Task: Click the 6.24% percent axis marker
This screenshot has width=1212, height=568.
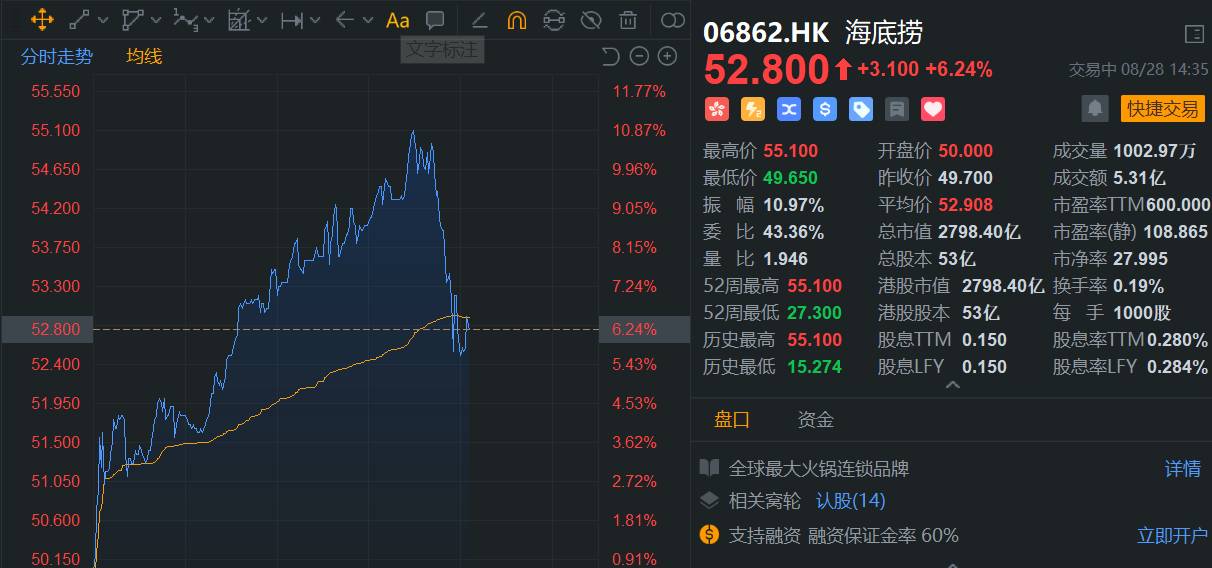Action: pos(644,329)
